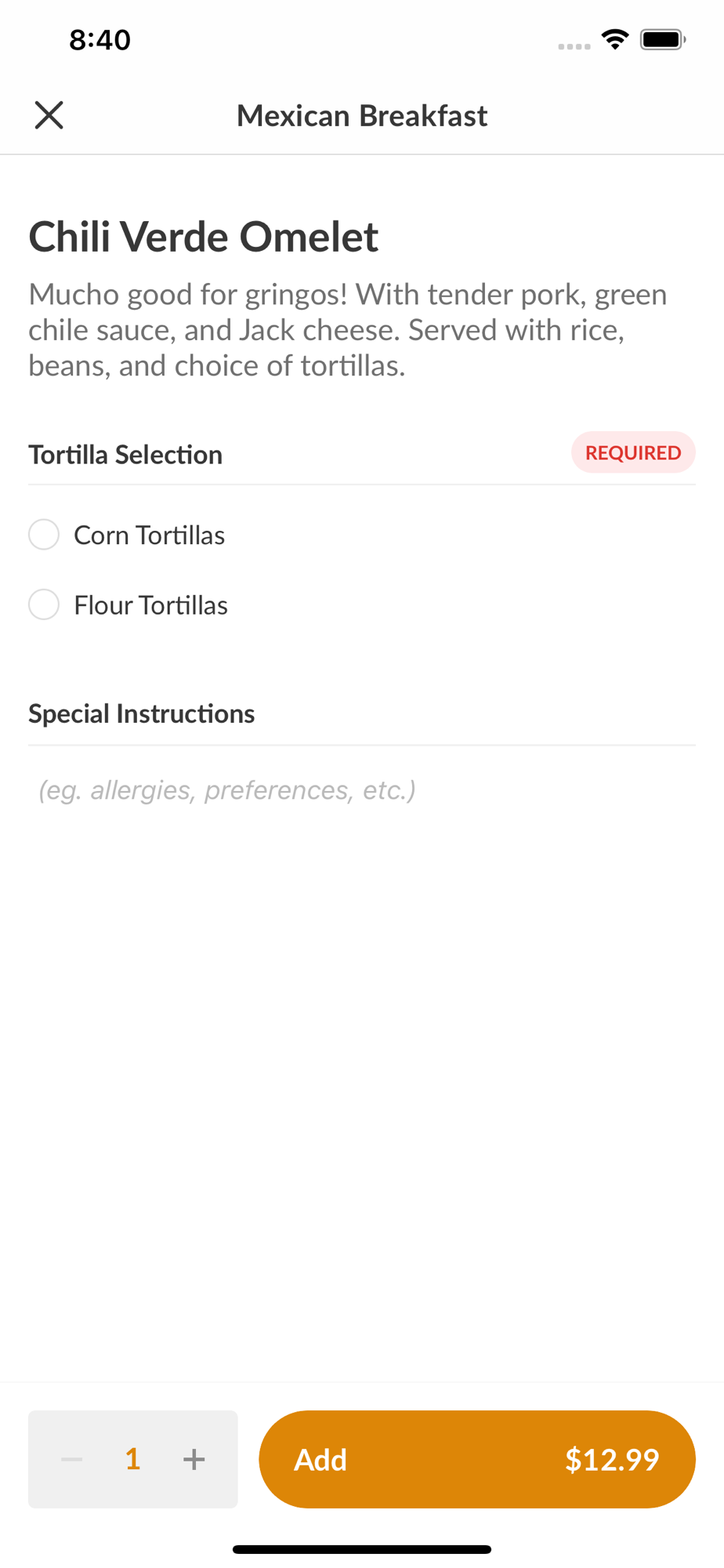Tap the quantity number 1
This screenshot has width=724, height=1568.
tap(132, 1459)
